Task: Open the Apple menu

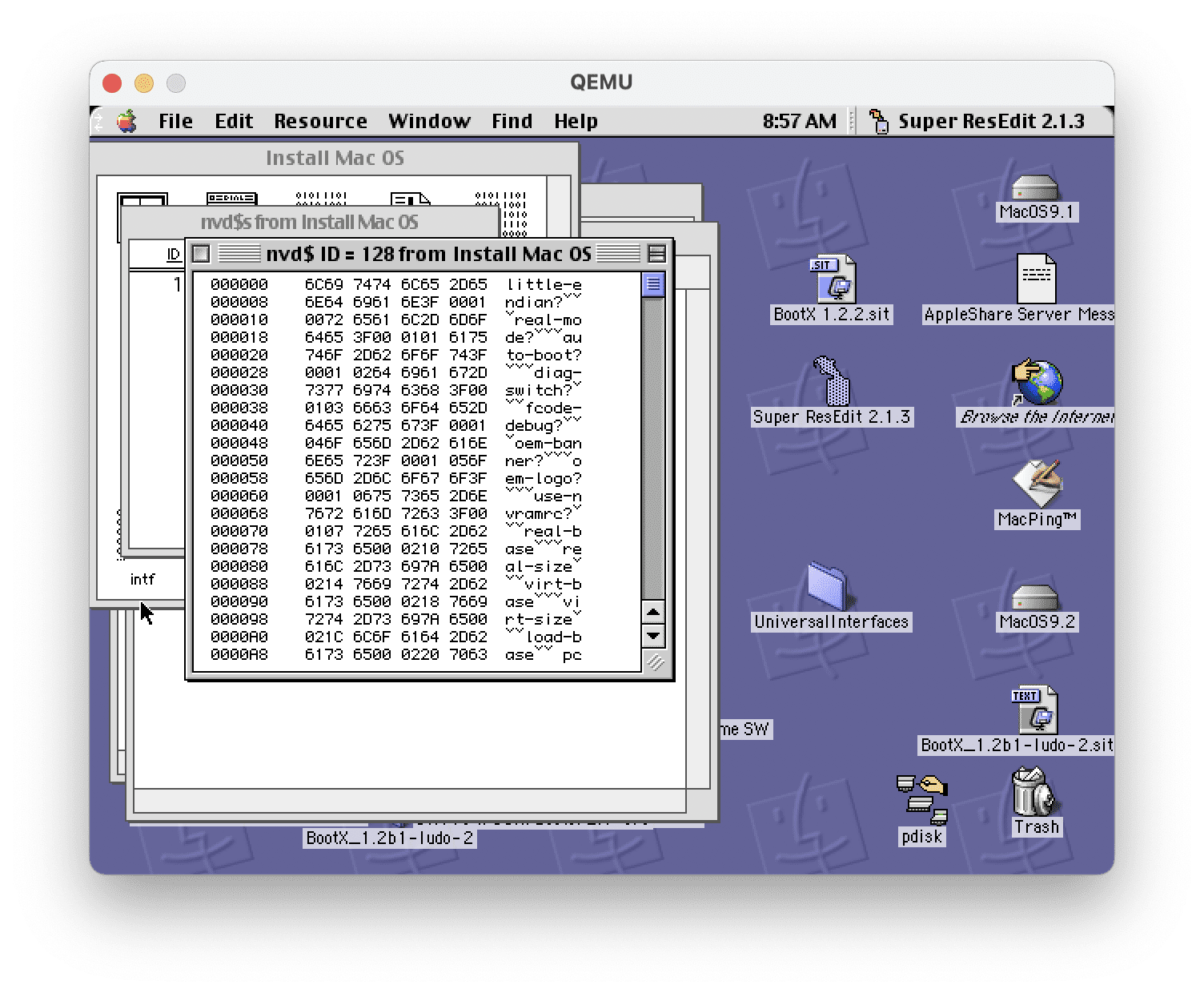Action: pyautogui.click(x=126, y=122)
